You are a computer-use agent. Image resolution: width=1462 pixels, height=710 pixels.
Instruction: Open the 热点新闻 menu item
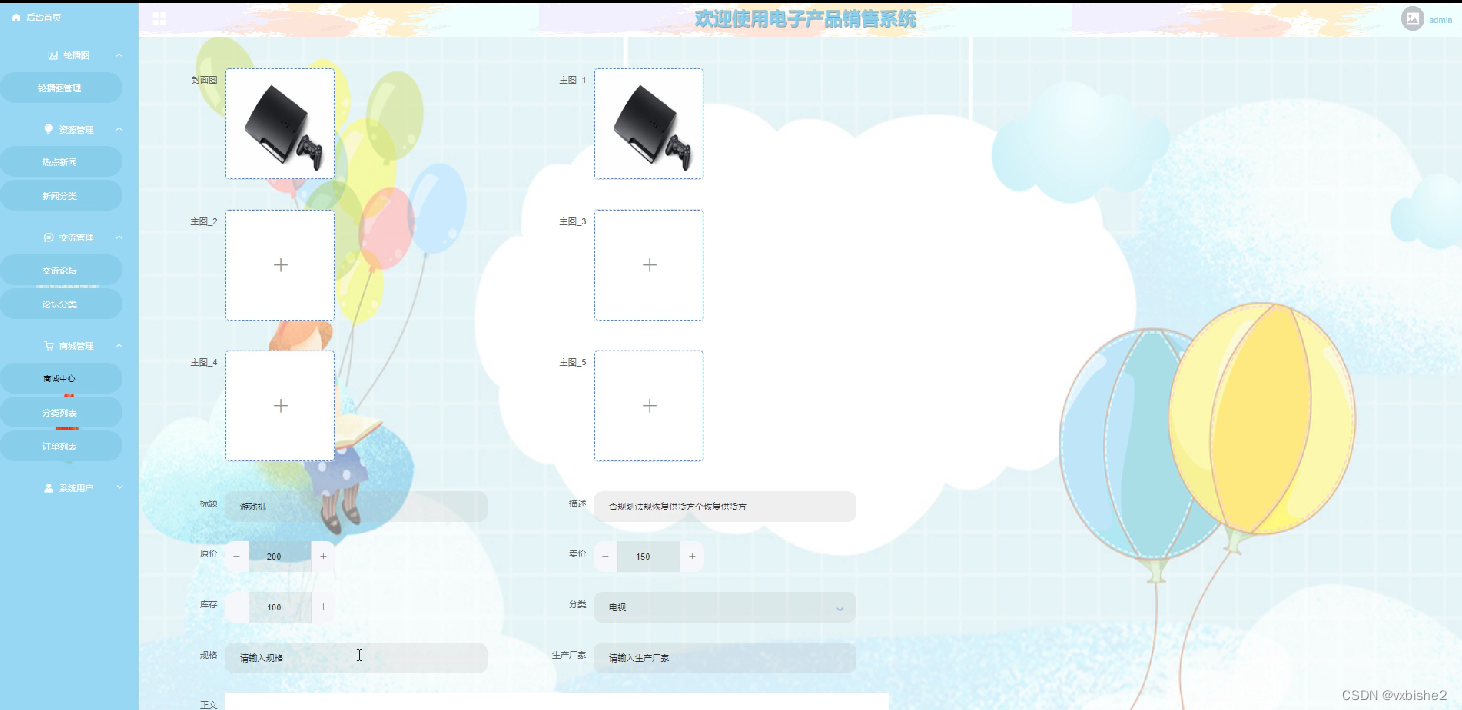(61, 162)
